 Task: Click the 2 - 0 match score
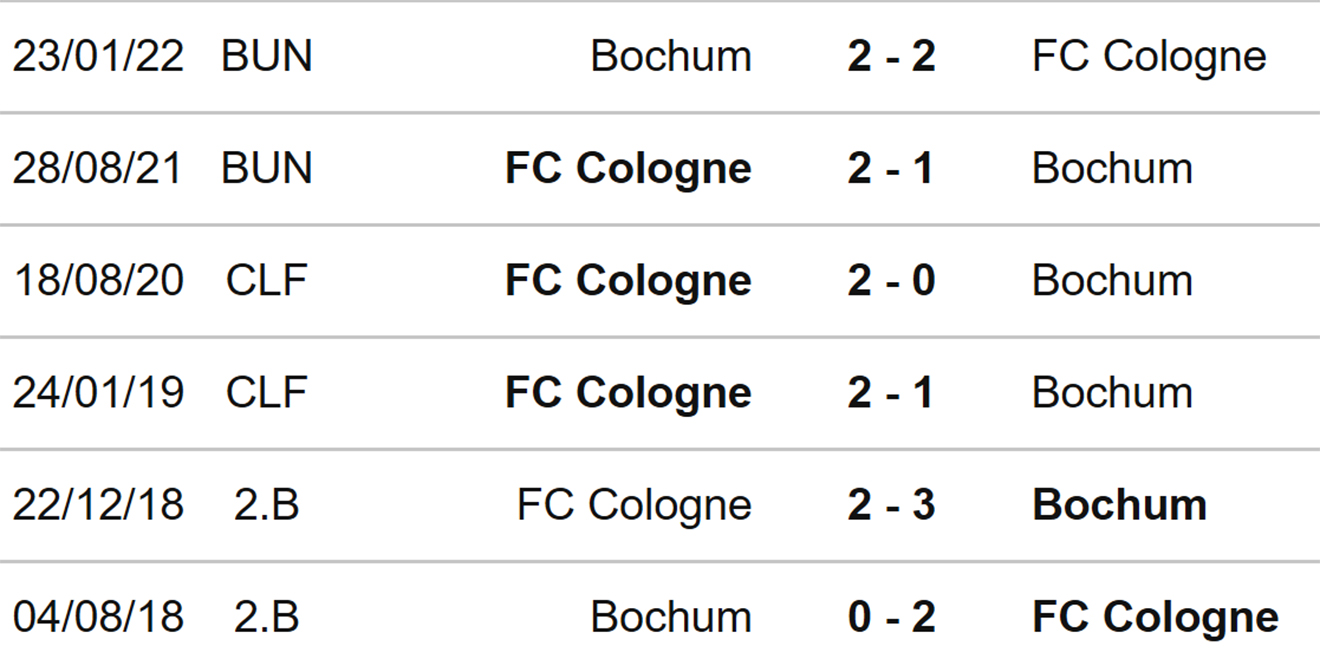click(x=890, y=280)
